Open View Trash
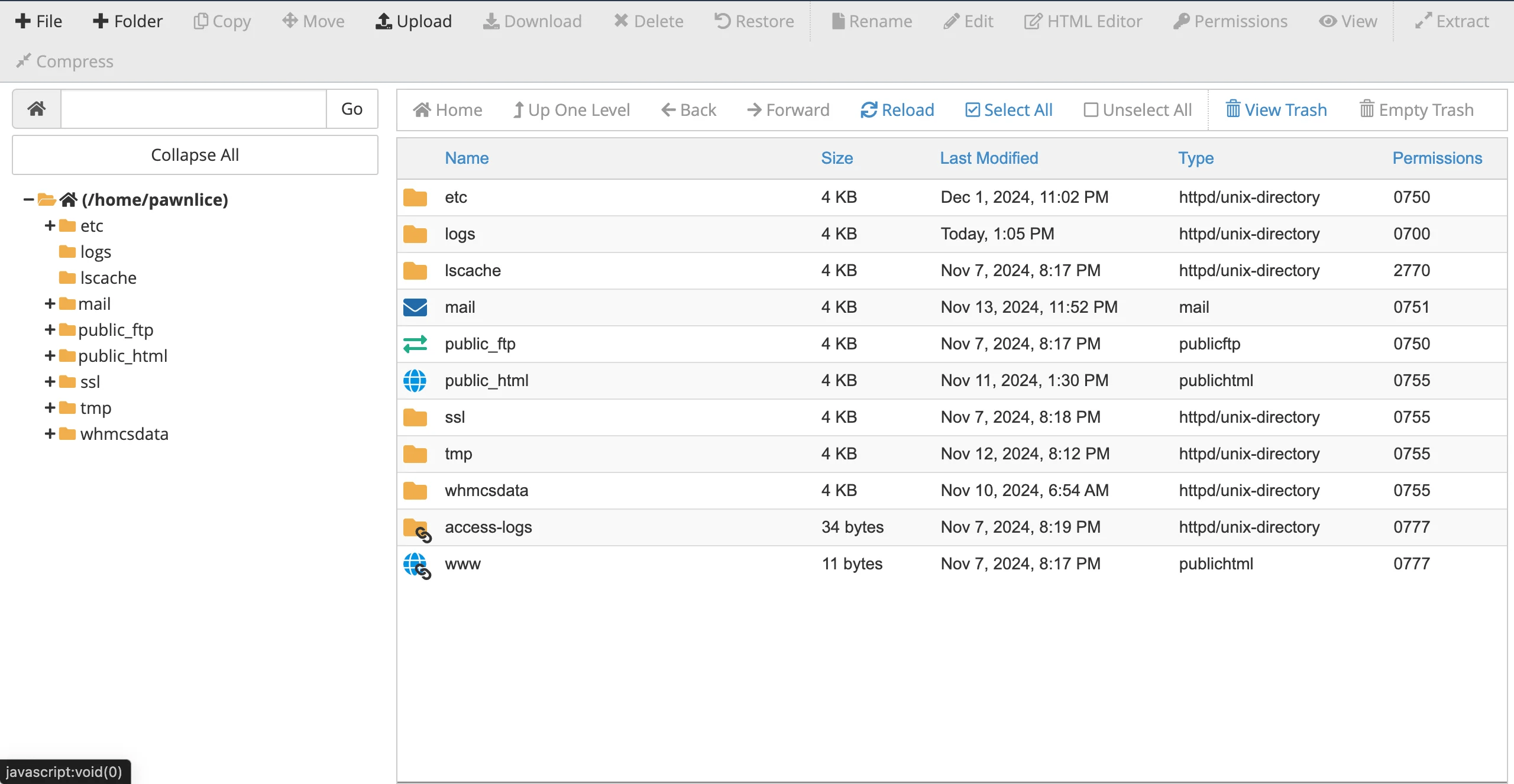The height and width of the screenshot is (784, 1514). tap(1276, 110)
